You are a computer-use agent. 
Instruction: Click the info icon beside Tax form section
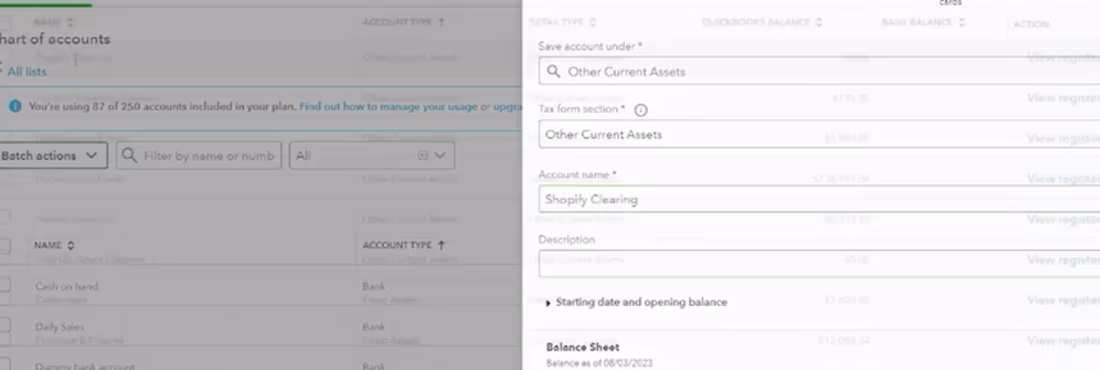click(x=640, y=110)
